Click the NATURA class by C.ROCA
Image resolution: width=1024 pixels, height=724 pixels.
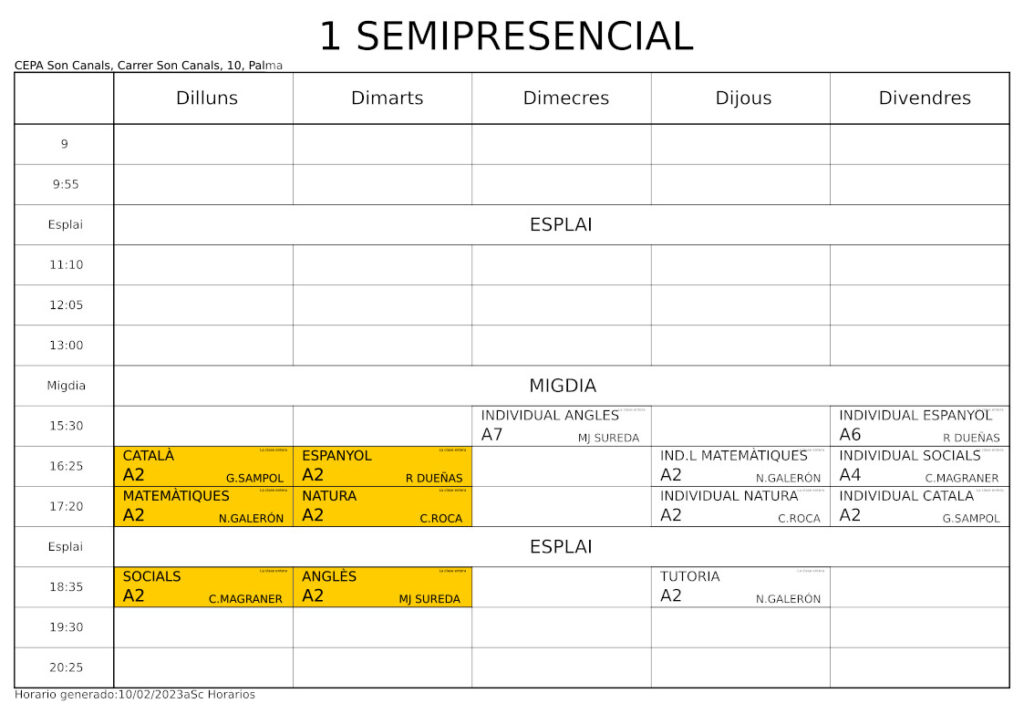tap(383, 507)
